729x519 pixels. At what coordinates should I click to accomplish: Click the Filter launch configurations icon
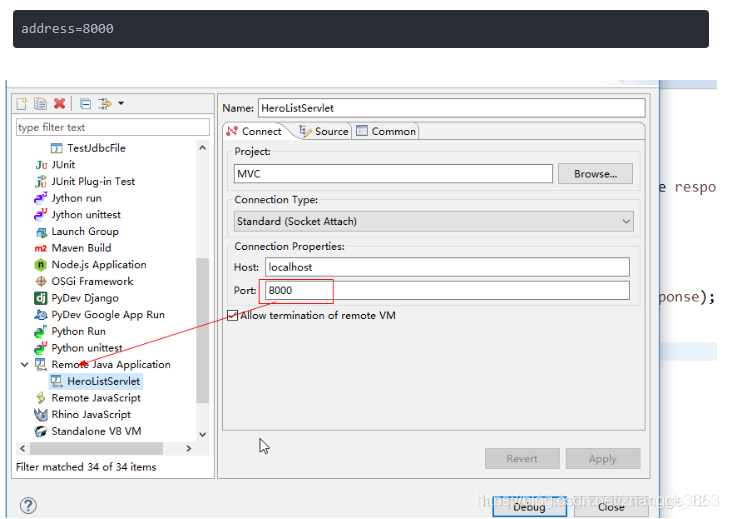coord(105,103)
